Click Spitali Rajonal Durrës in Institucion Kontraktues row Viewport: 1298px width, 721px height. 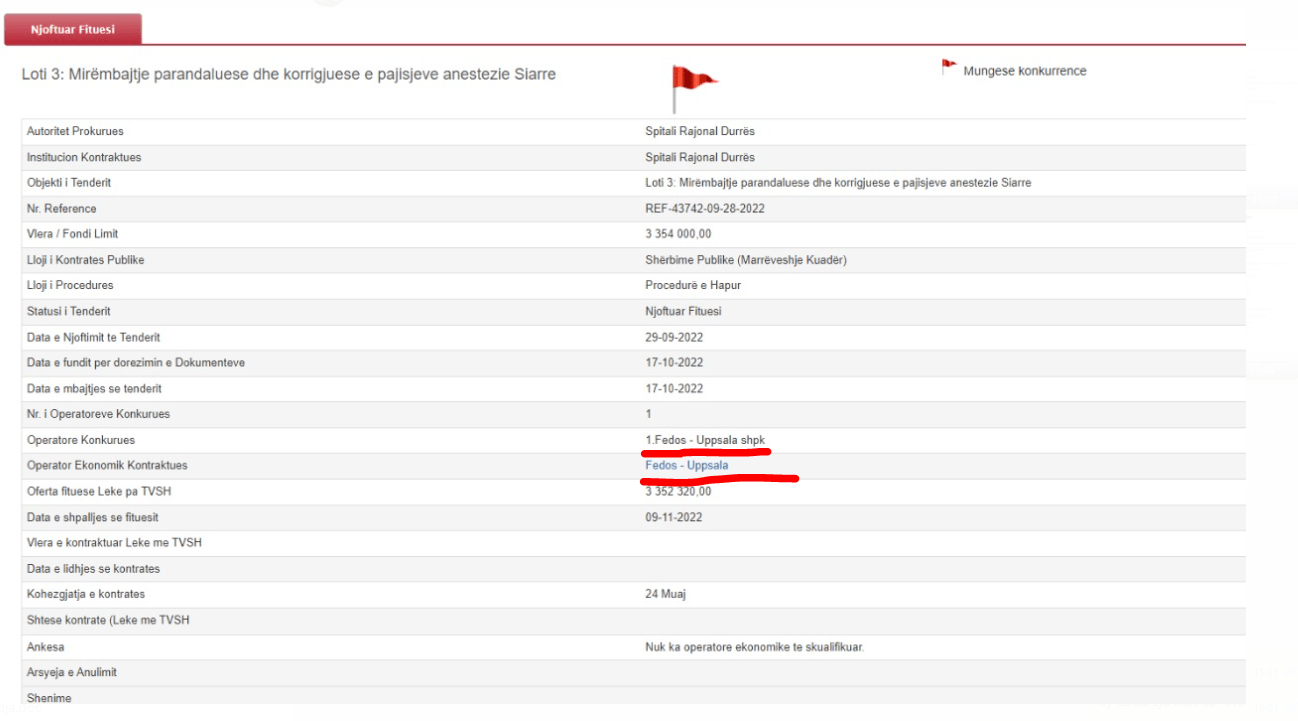[700, 158]
